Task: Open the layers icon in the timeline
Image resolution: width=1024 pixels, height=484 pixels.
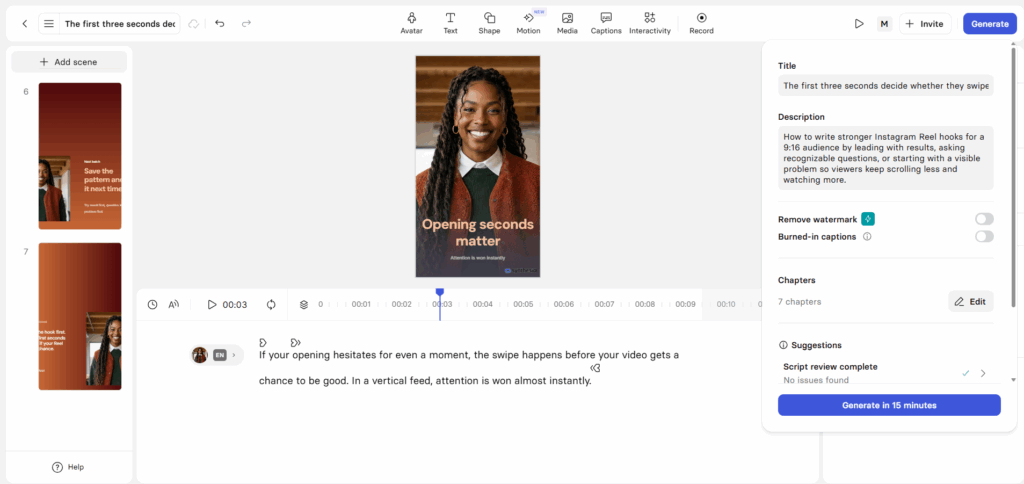Action: point(304,304)
